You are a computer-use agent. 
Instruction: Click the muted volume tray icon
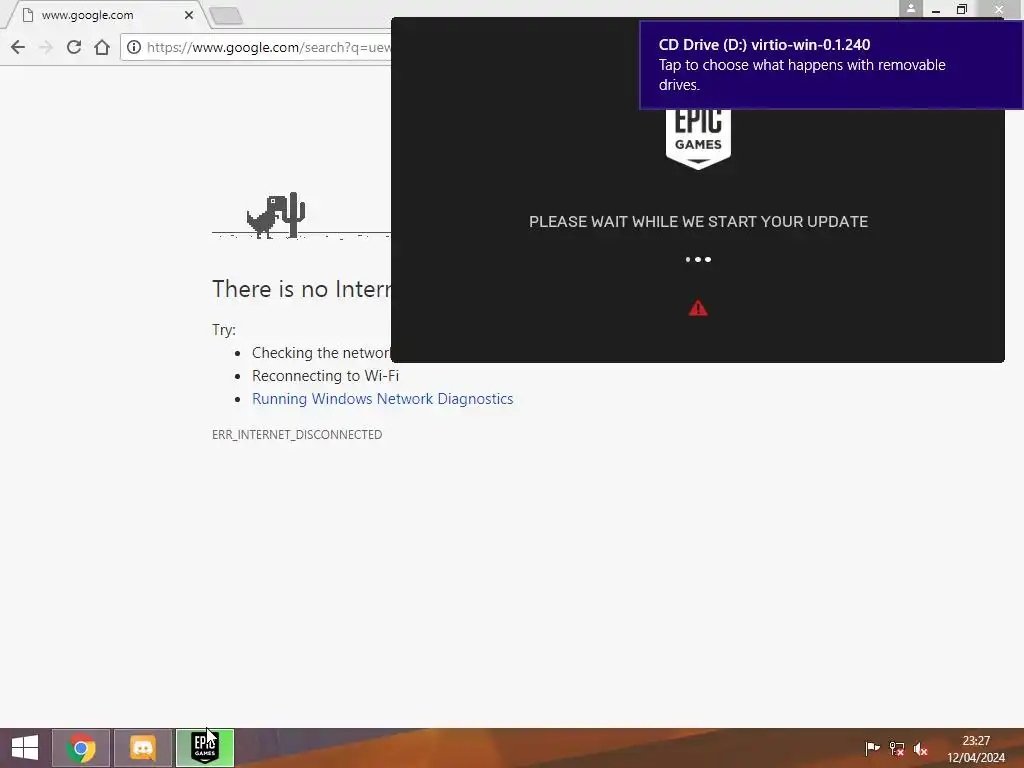[921, 748]
